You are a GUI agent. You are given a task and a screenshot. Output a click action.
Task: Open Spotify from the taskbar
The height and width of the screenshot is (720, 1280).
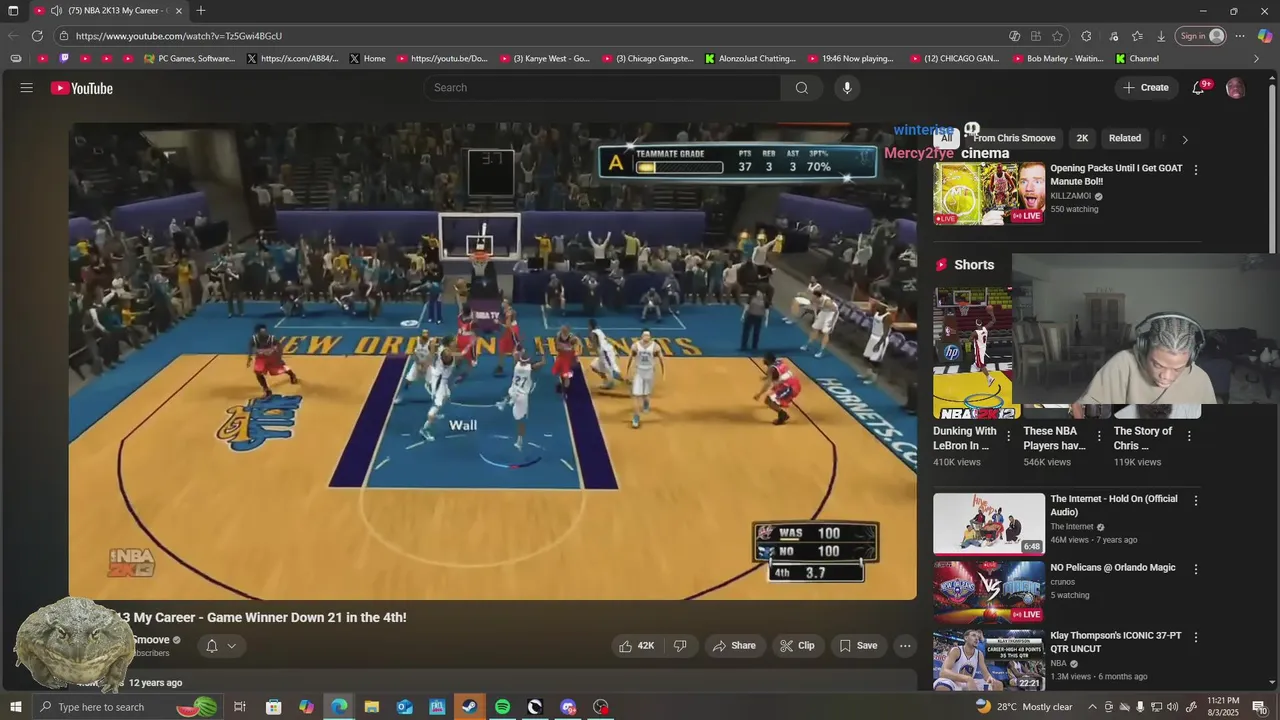[x=503, y=707]
